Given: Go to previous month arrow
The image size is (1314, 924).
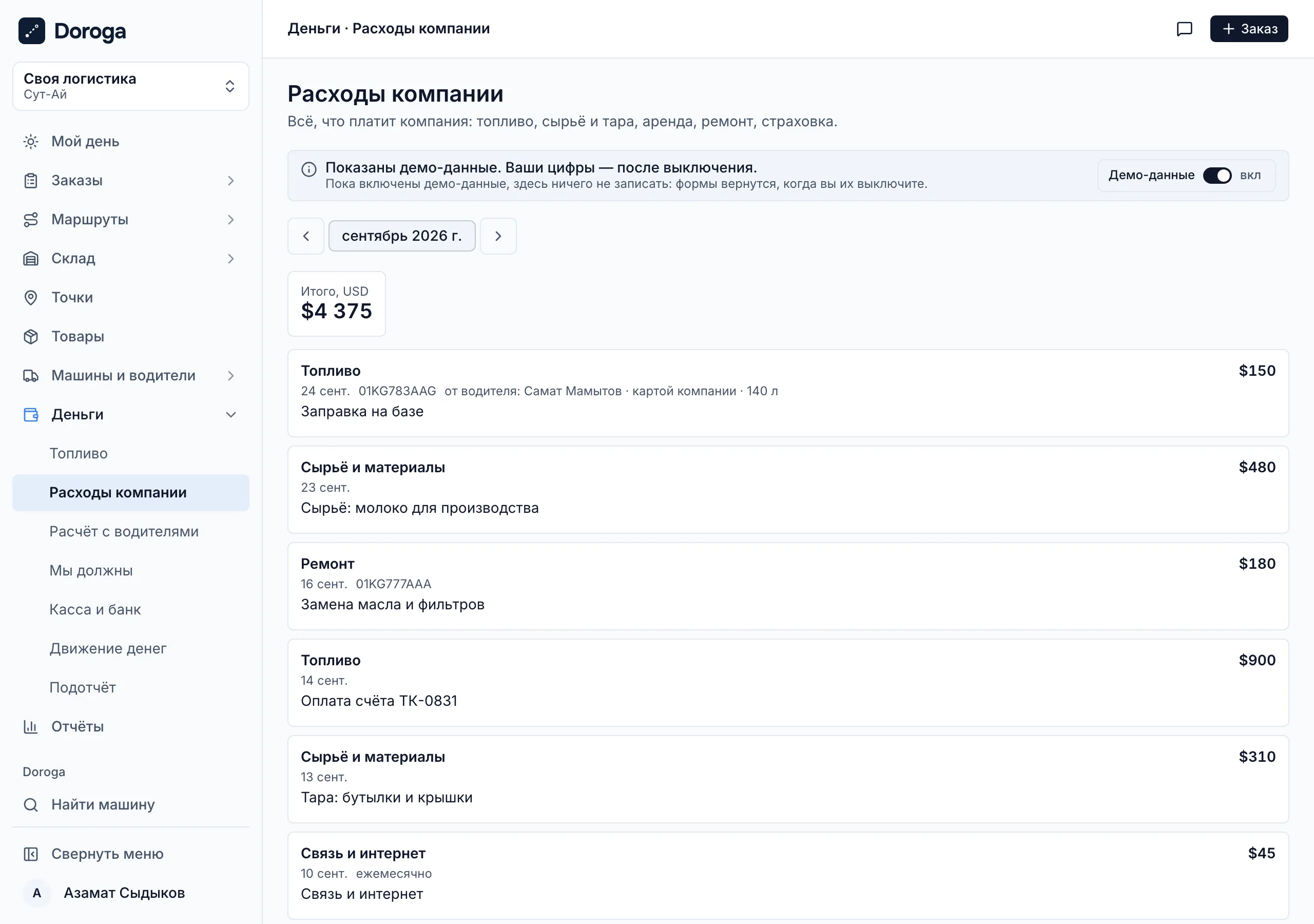Looking at the screenshot, I should click(305, 236).
